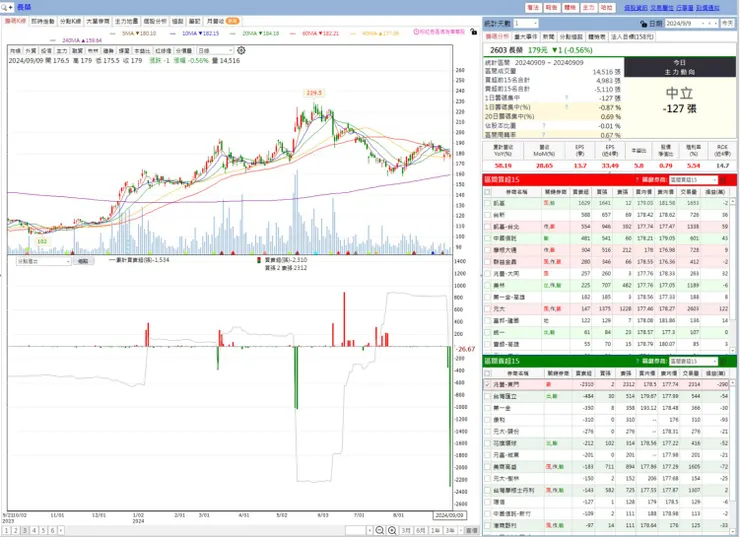Click the question mark on the green sellers header
Viewport: 740px width, 537px height.
pos(637,361)
